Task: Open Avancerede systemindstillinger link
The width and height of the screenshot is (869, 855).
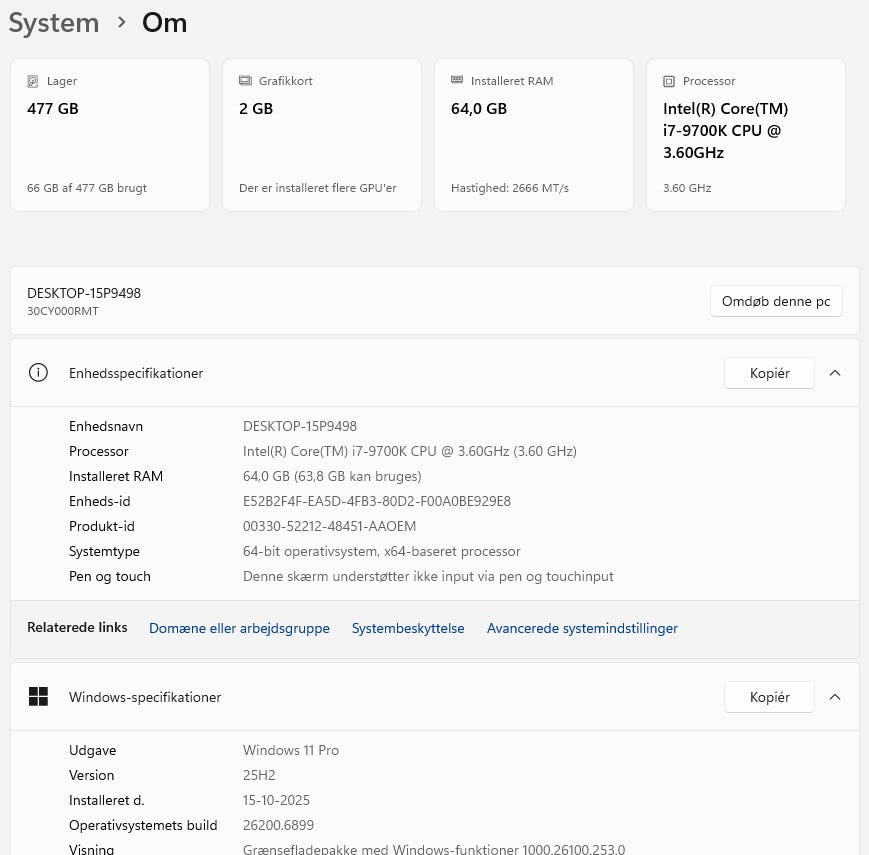Action: pos(582,628)
